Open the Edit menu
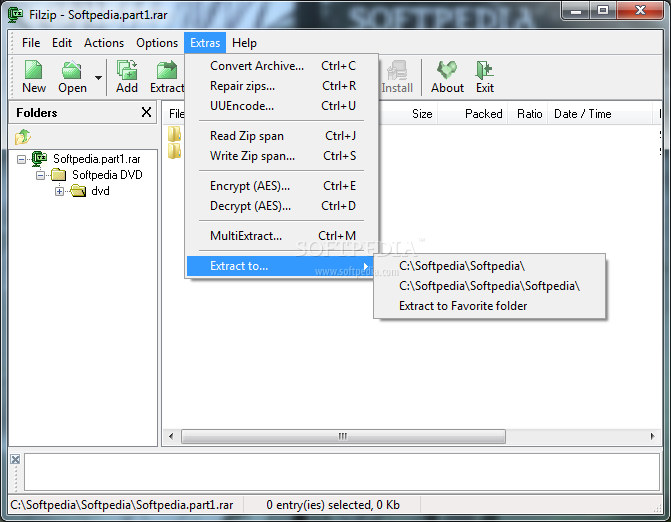Screen dimensions: 671x522 pyautogui.click(x=62, y=43)
